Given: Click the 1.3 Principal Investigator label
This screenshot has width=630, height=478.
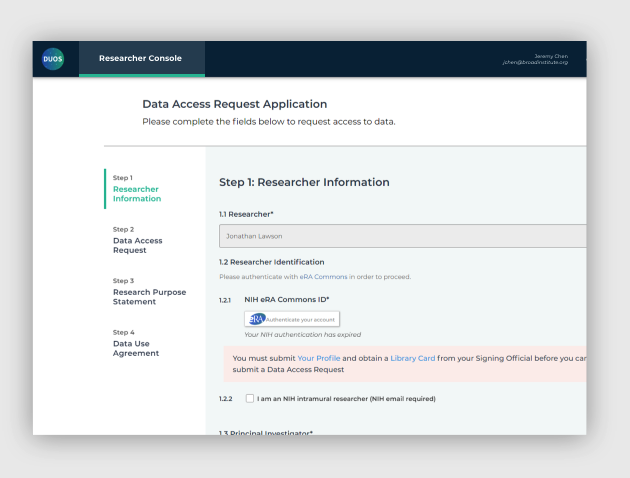Looking at the screenshot, I should (x=266, y=433).
